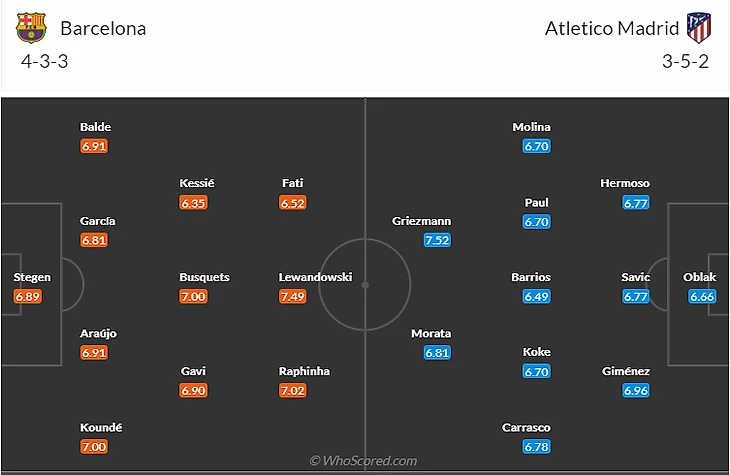Click the WhoScored.com watermark link
This screenshot has height=475, width=730.
364,461
